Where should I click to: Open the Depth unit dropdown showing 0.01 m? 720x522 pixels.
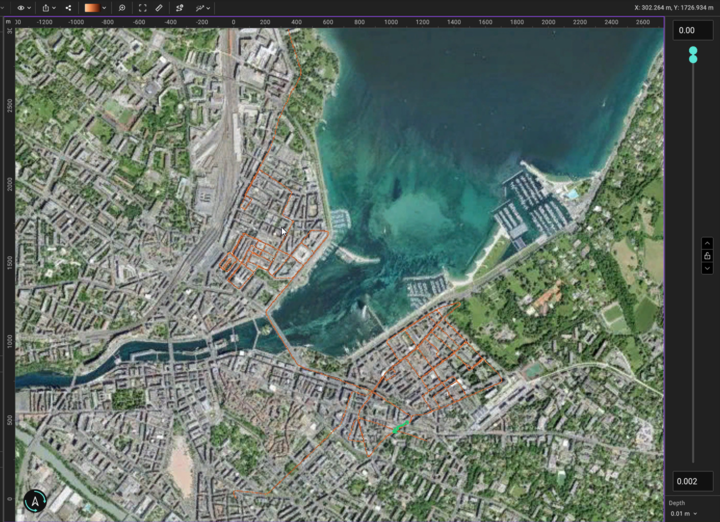tap(684, 513)
